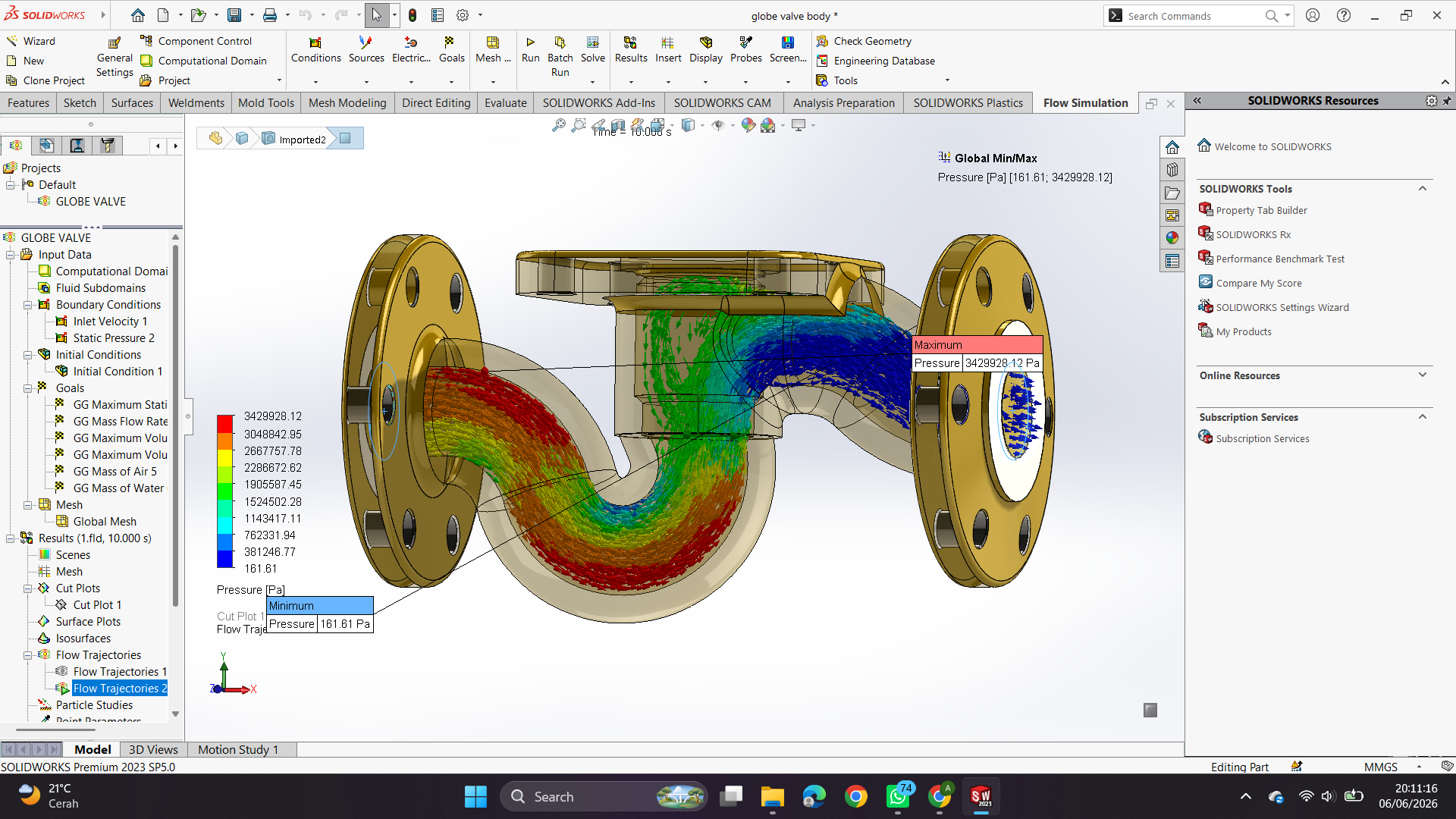This screenshot has width=1456, height=819.
Task: Switch to the SOLIDWORKS CAM tab
Action: (x=722, y=103)
